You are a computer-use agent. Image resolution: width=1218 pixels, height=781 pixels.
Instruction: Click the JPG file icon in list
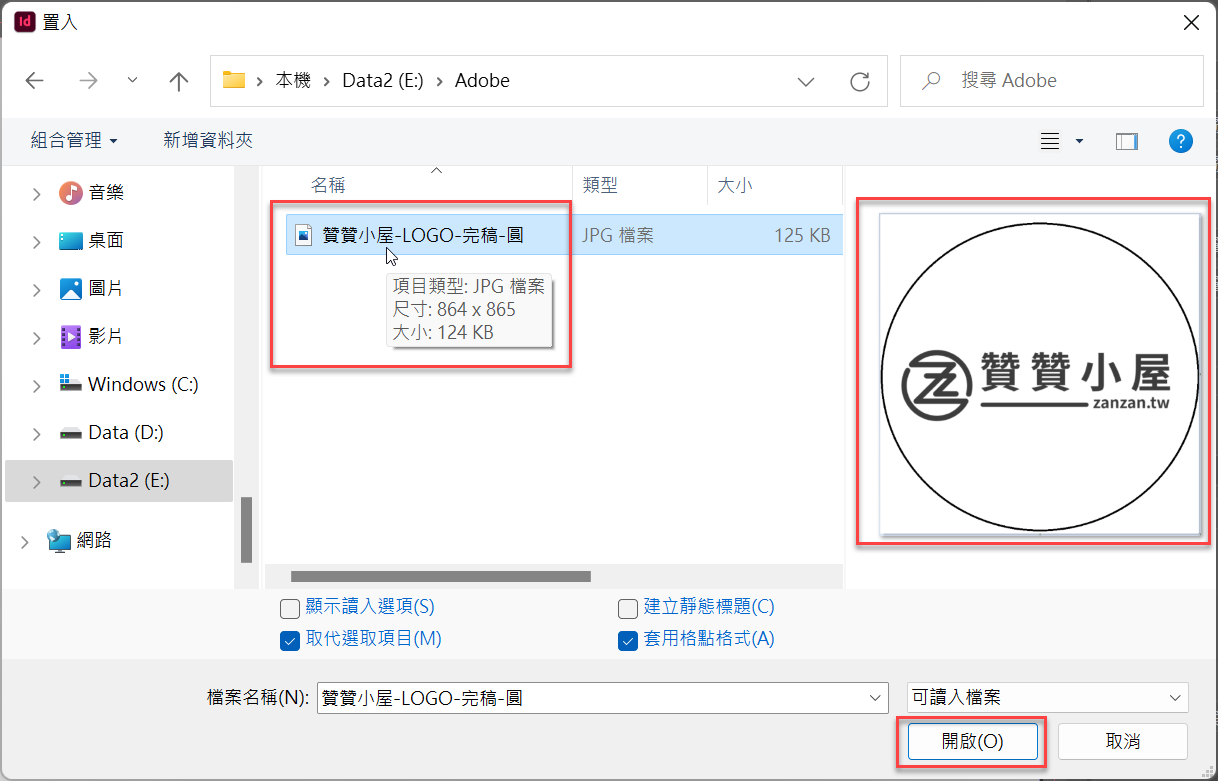304,236
